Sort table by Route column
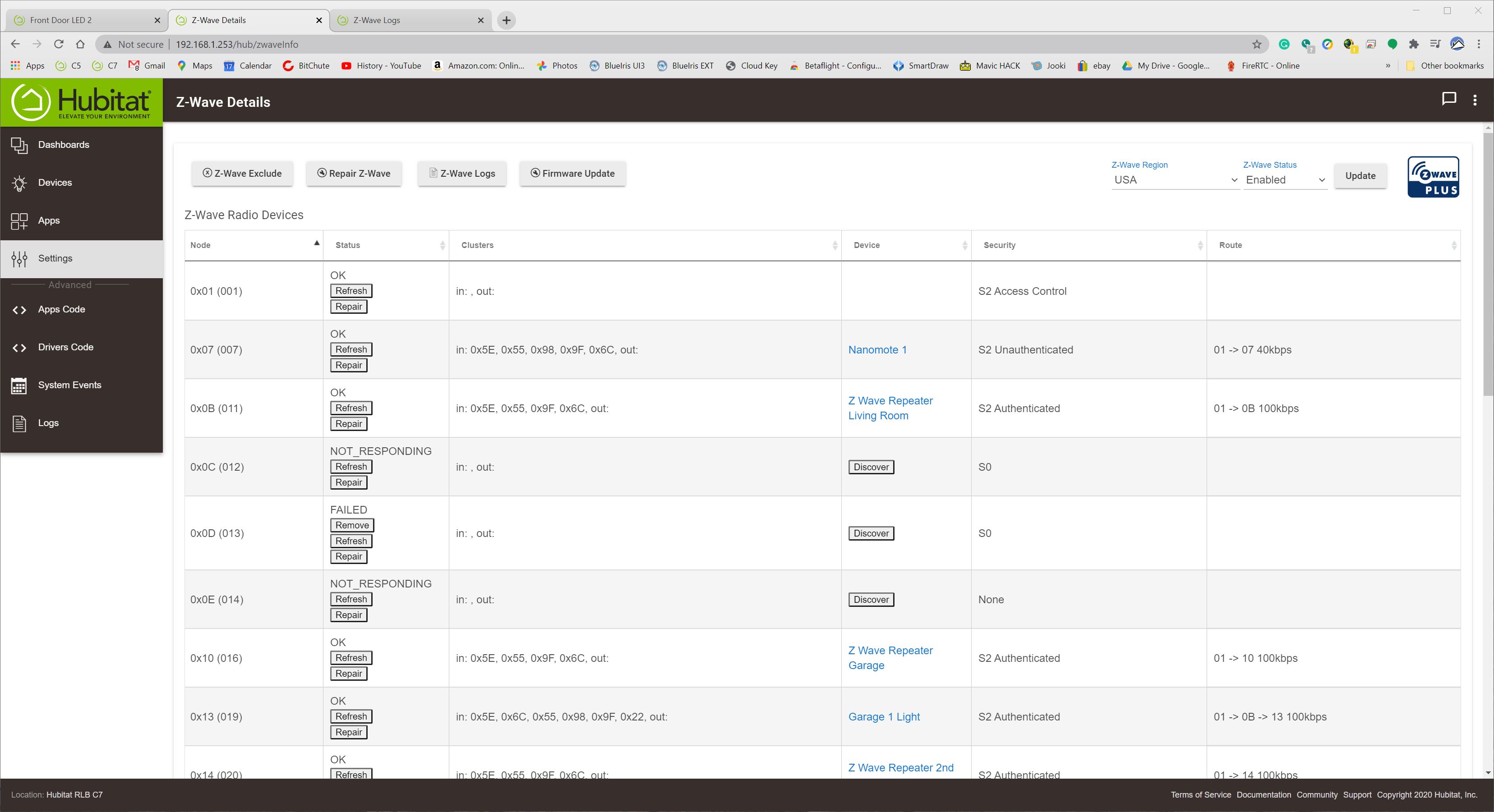The image size is (1494, 812). (1333, 245)
